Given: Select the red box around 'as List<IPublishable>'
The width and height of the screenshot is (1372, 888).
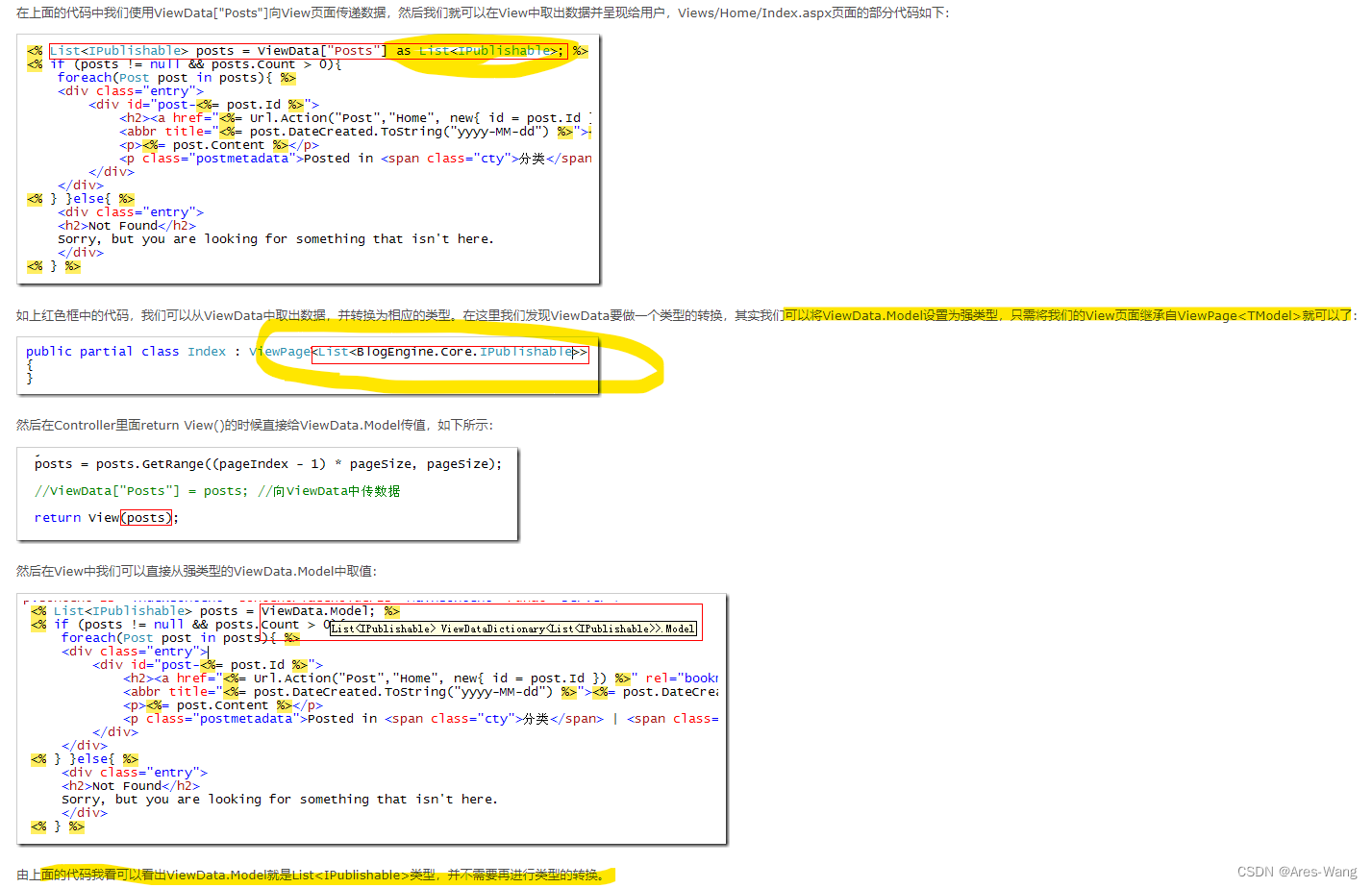Looking at the screenshot, I should [x=480, y=50].
